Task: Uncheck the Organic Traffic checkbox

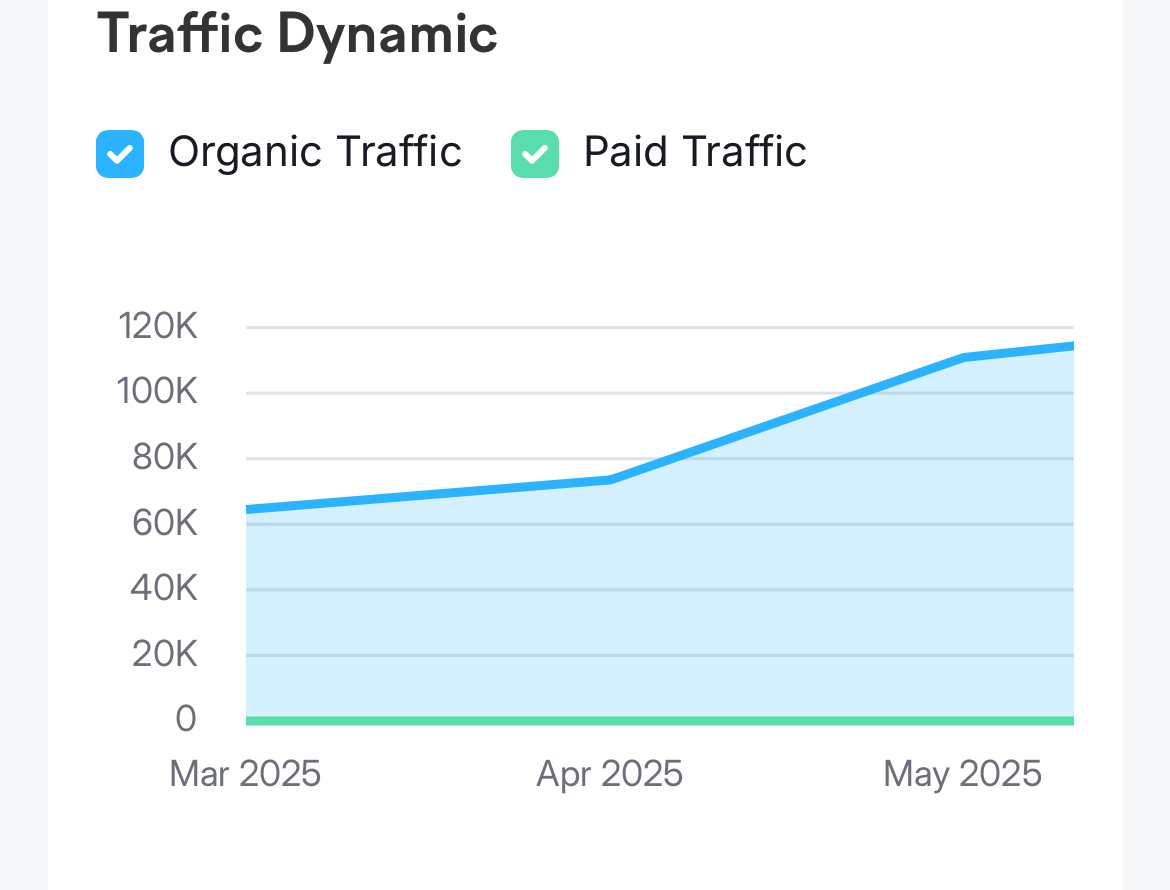Action: [120, 154]
